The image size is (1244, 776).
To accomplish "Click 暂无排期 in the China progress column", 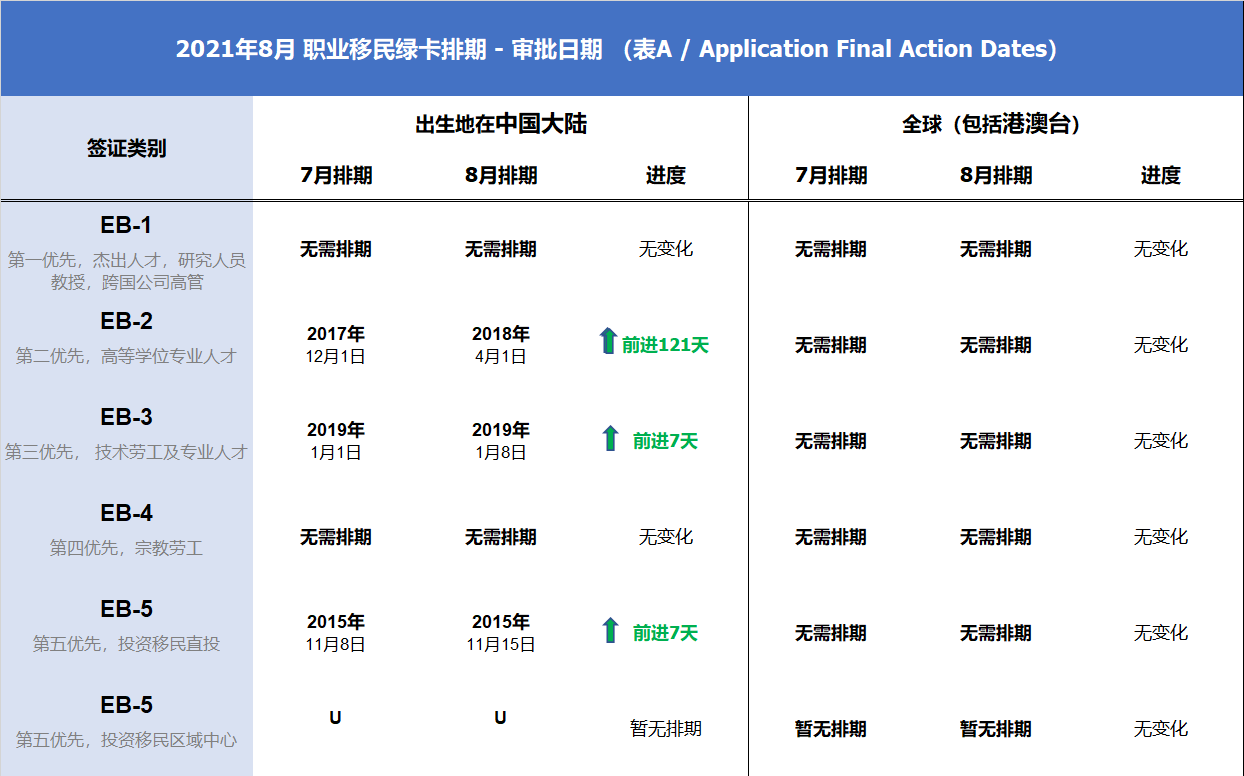I will (665, 729).
